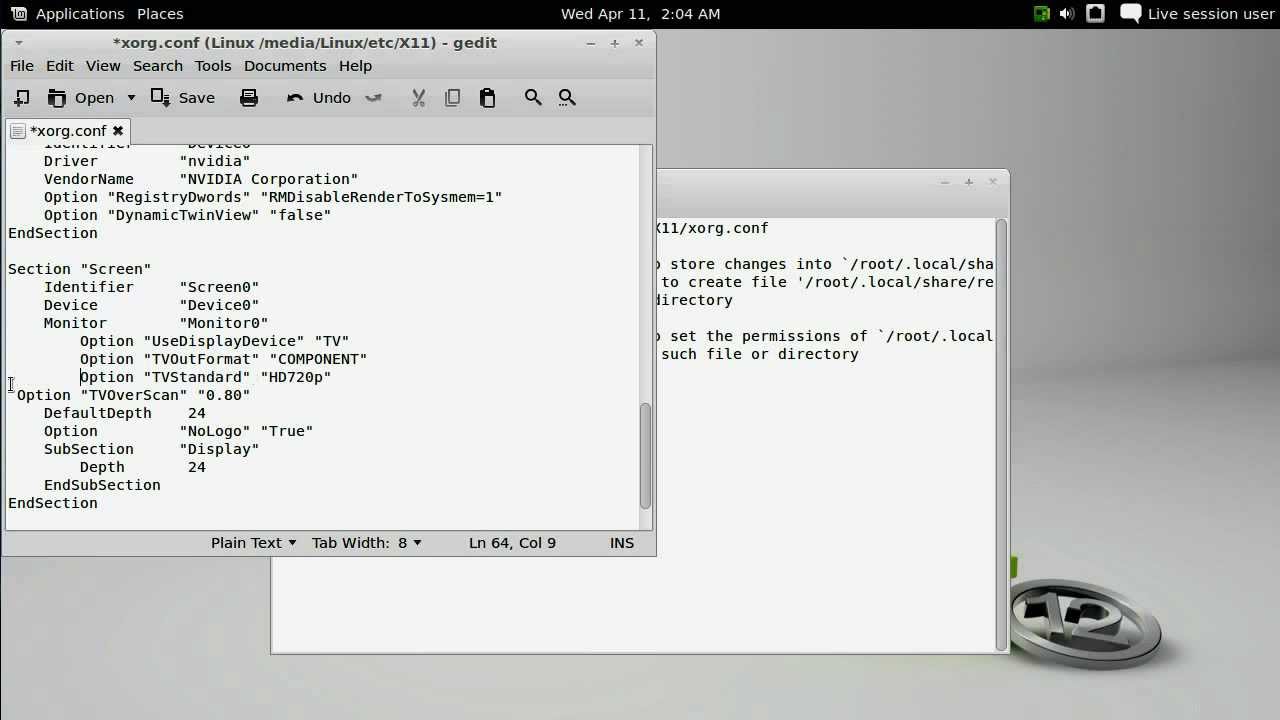Open the Search menu
The image size is (1280, 720).
[x=158, y=65]
